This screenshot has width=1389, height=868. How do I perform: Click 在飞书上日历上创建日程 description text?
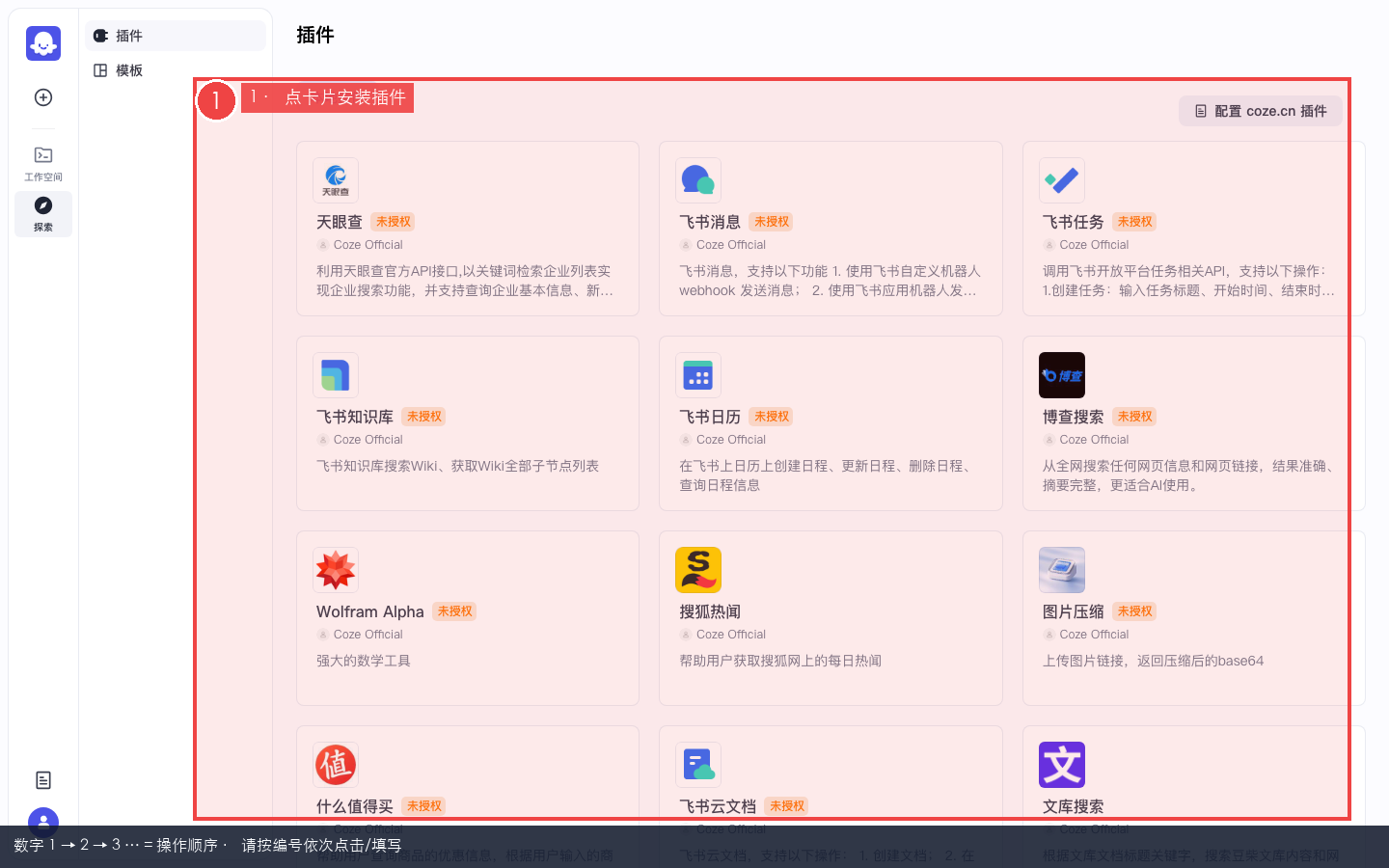(x=827, y=475)
